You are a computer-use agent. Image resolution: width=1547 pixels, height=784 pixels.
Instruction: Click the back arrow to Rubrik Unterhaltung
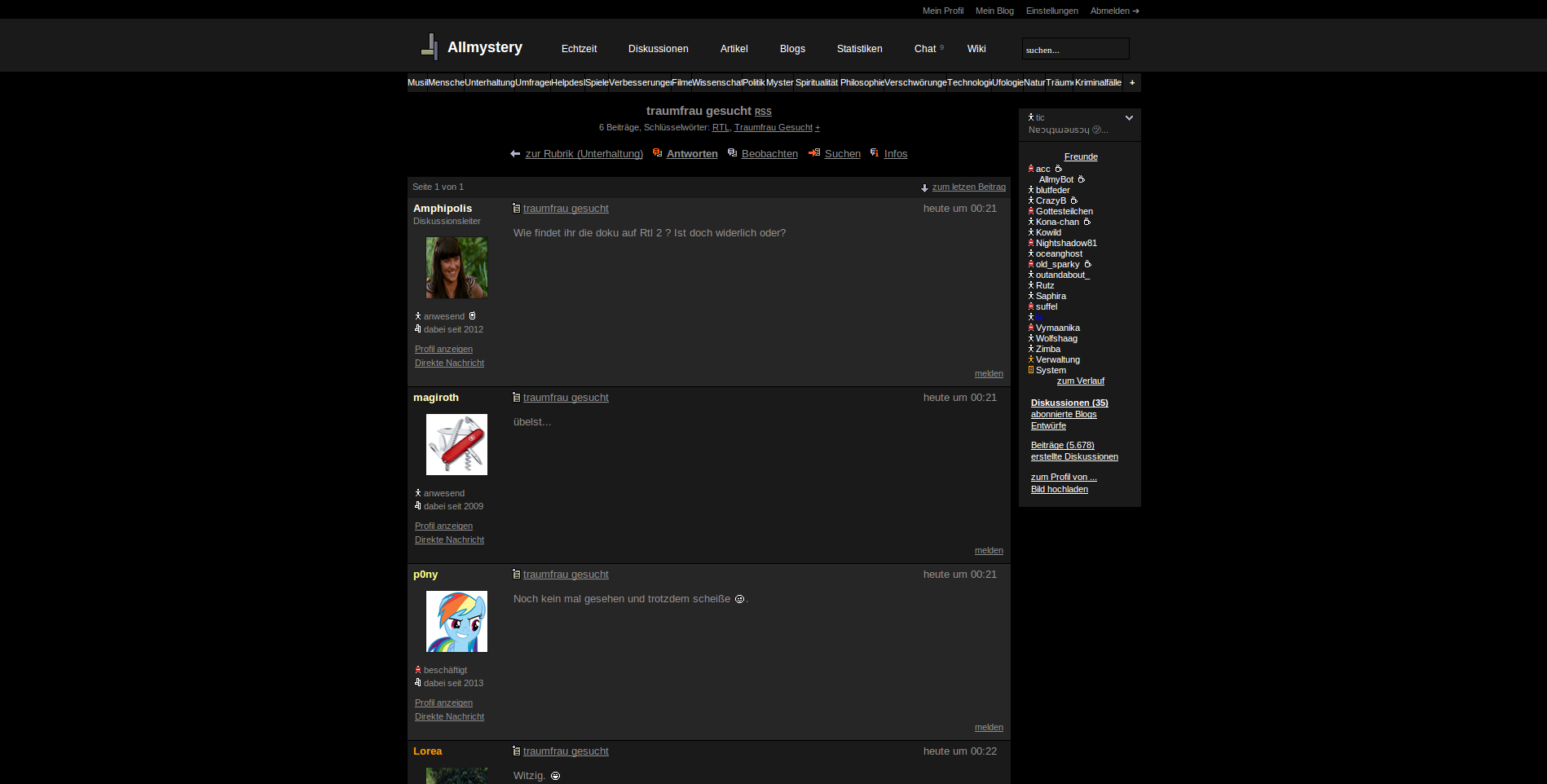coord(515,154)
